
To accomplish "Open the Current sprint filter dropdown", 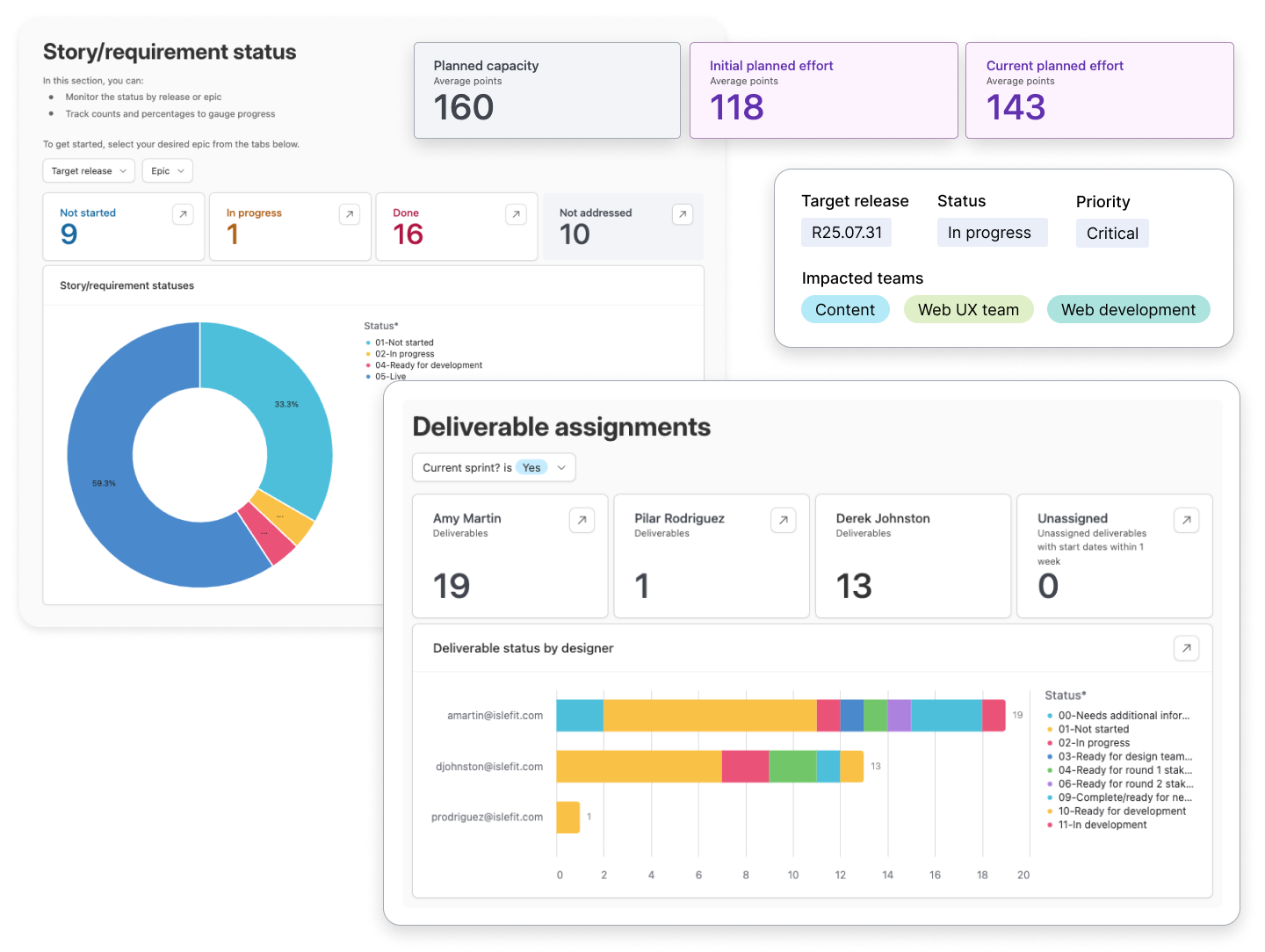I will pos(494,467).
